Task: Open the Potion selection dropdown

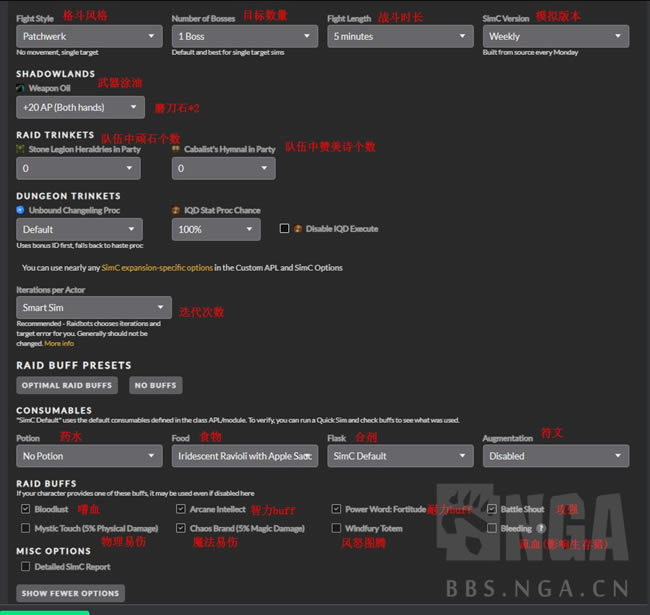Action: [89, 456]
